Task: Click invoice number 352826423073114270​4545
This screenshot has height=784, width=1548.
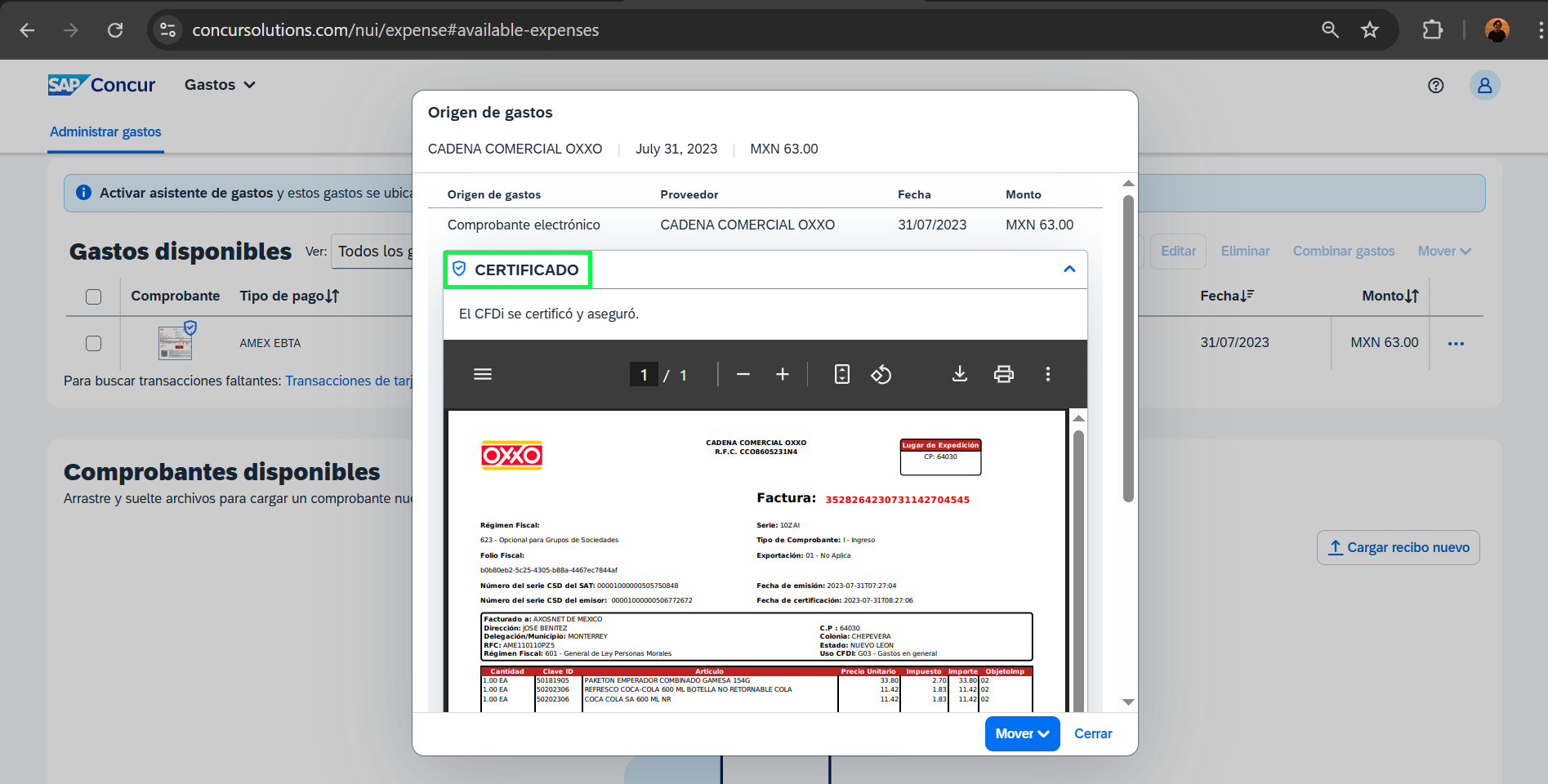Action: tap(897, 500)
